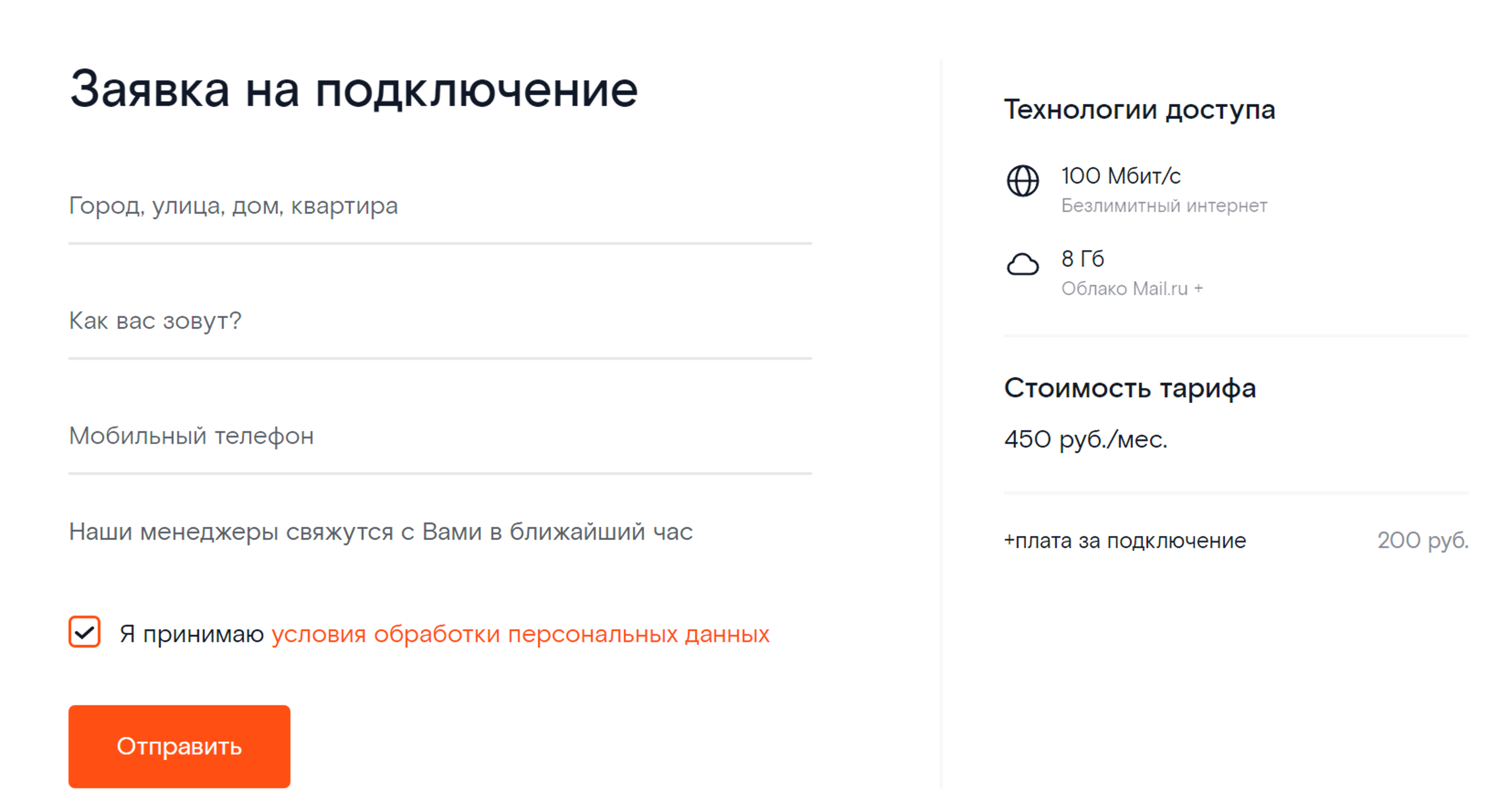Uncheck the personal data consent checkbox
The height and width of the screenshot is (812, 1509).
click(x=84, y=632)
